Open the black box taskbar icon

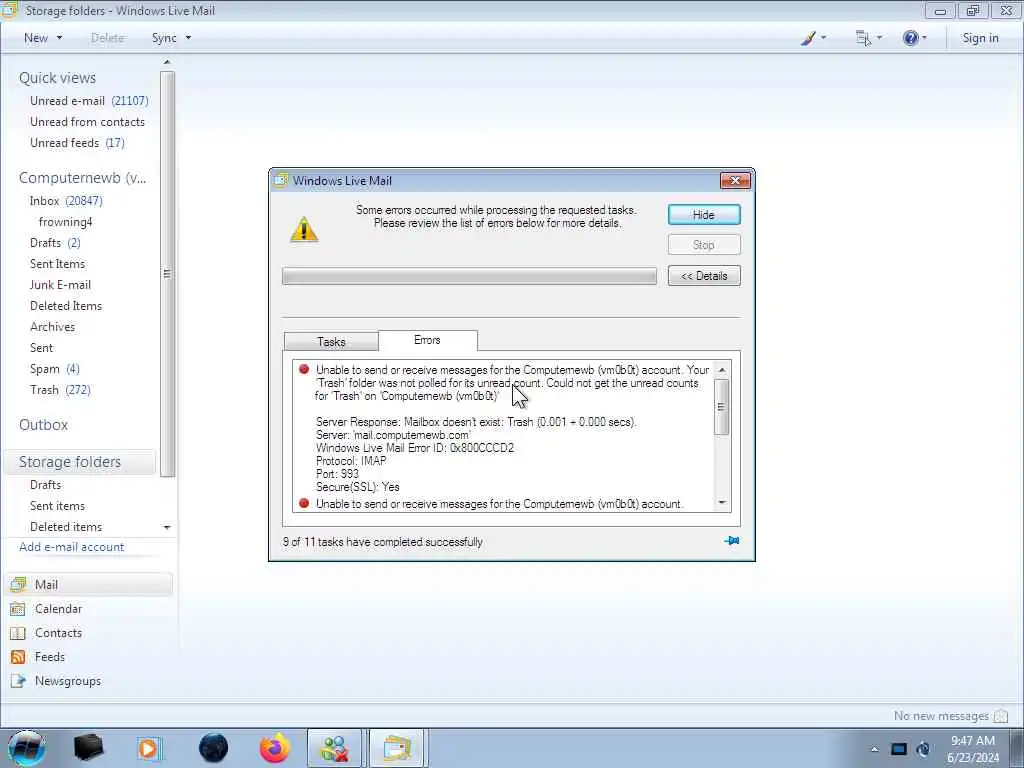89,748
